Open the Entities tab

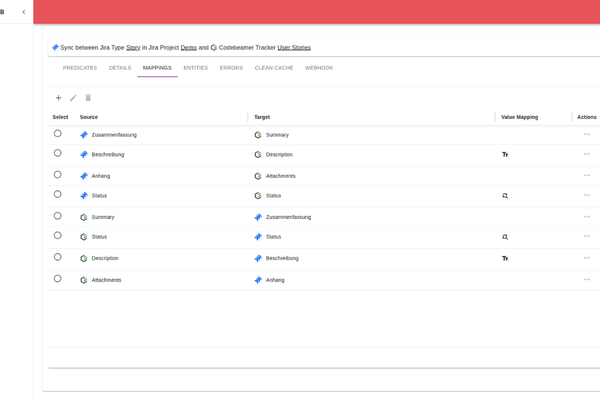pos(196,68)
